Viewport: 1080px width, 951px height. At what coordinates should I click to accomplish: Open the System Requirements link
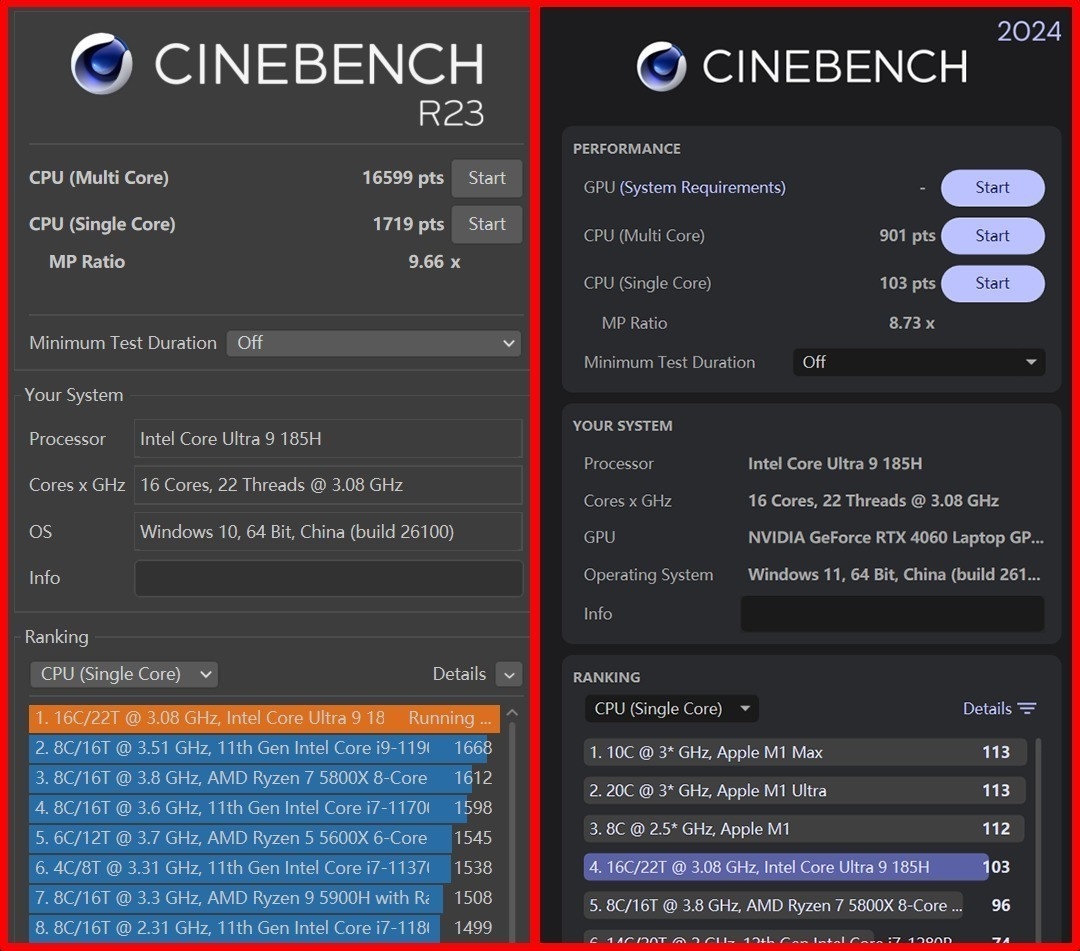(x=702, y=188)
